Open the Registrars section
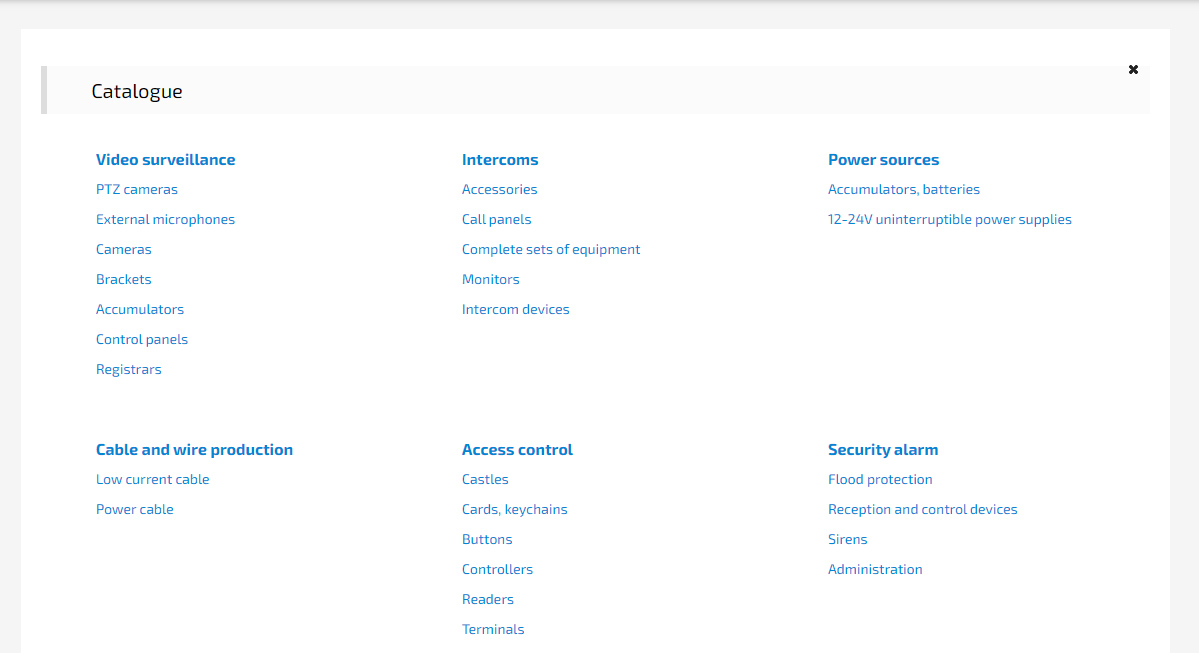Viewport: 1199px width, 653px height. coord(128,369)
